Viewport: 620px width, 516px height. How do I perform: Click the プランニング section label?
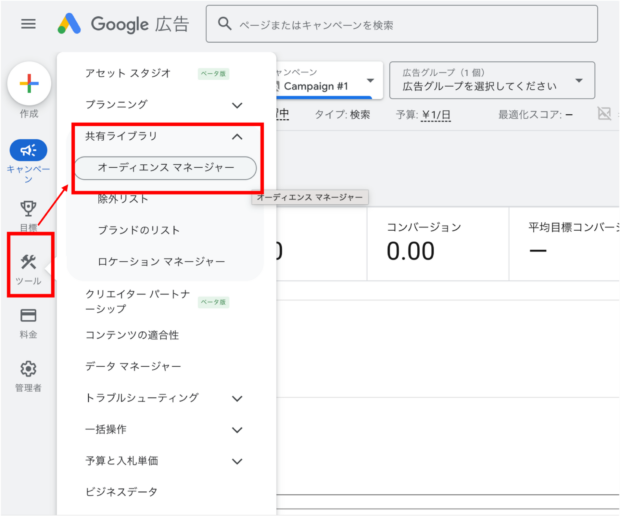click(x=116, y=105)
